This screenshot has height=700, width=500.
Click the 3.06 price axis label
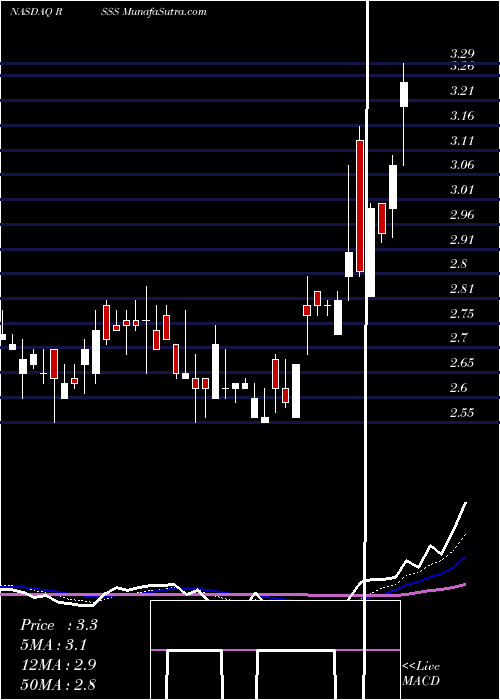point(462,165)
